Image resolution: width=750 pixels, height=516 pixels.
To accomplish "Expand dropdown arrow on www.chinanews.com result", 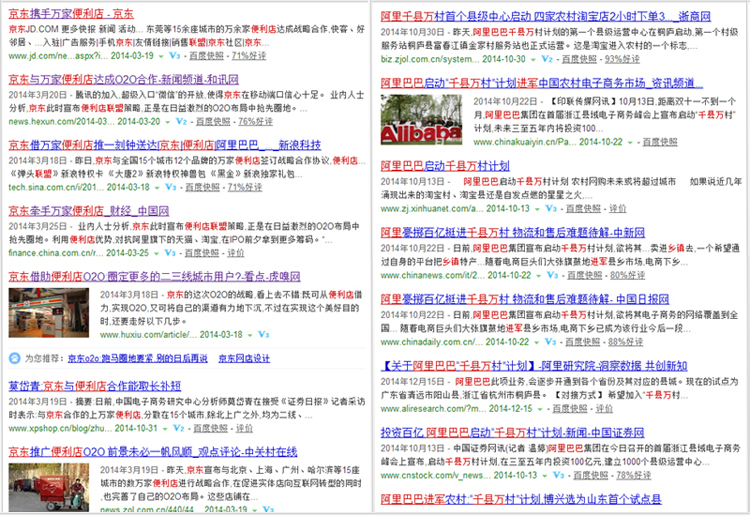I will 539,275.
